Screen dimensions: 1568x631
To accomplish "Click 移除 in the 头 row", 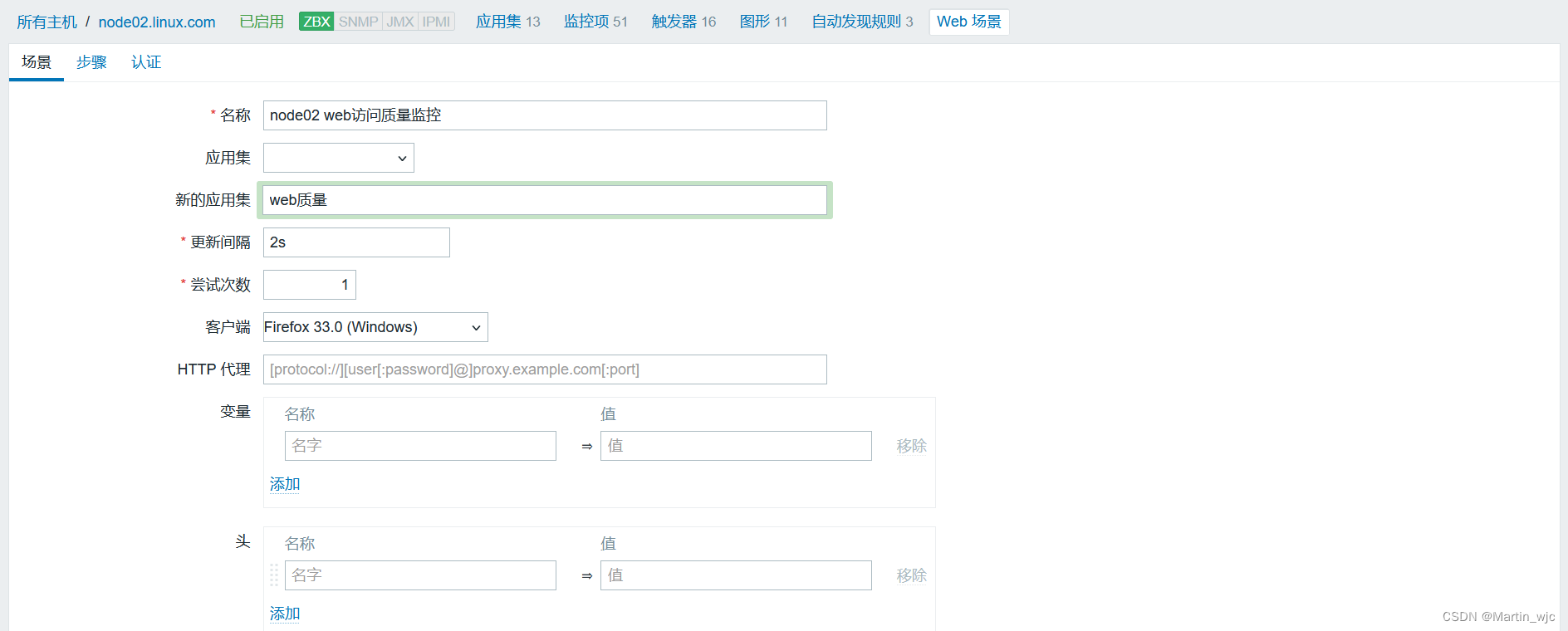I will 911,575.
